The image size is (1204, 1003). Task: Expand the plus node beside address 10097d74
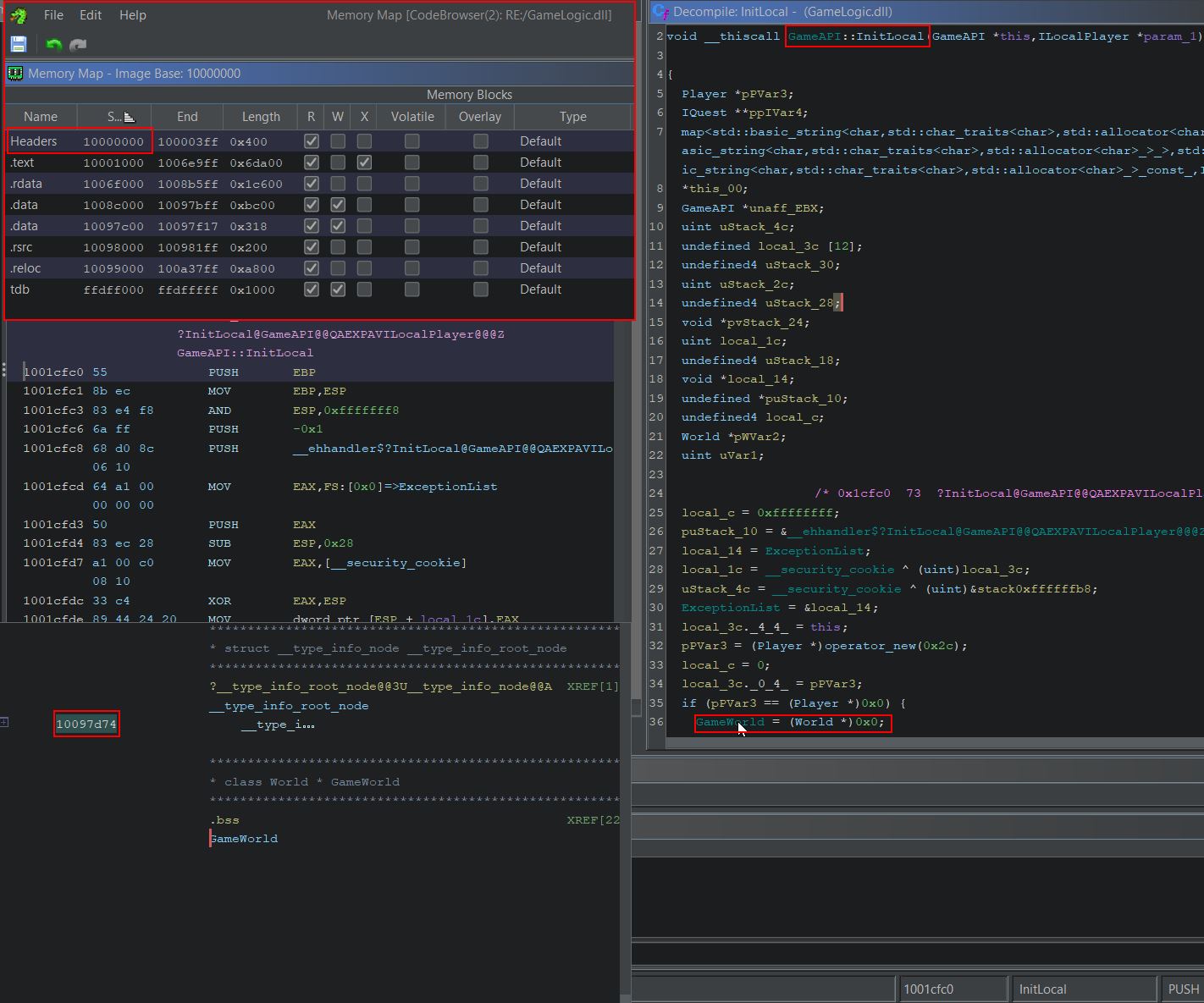(x=5, y=722)
